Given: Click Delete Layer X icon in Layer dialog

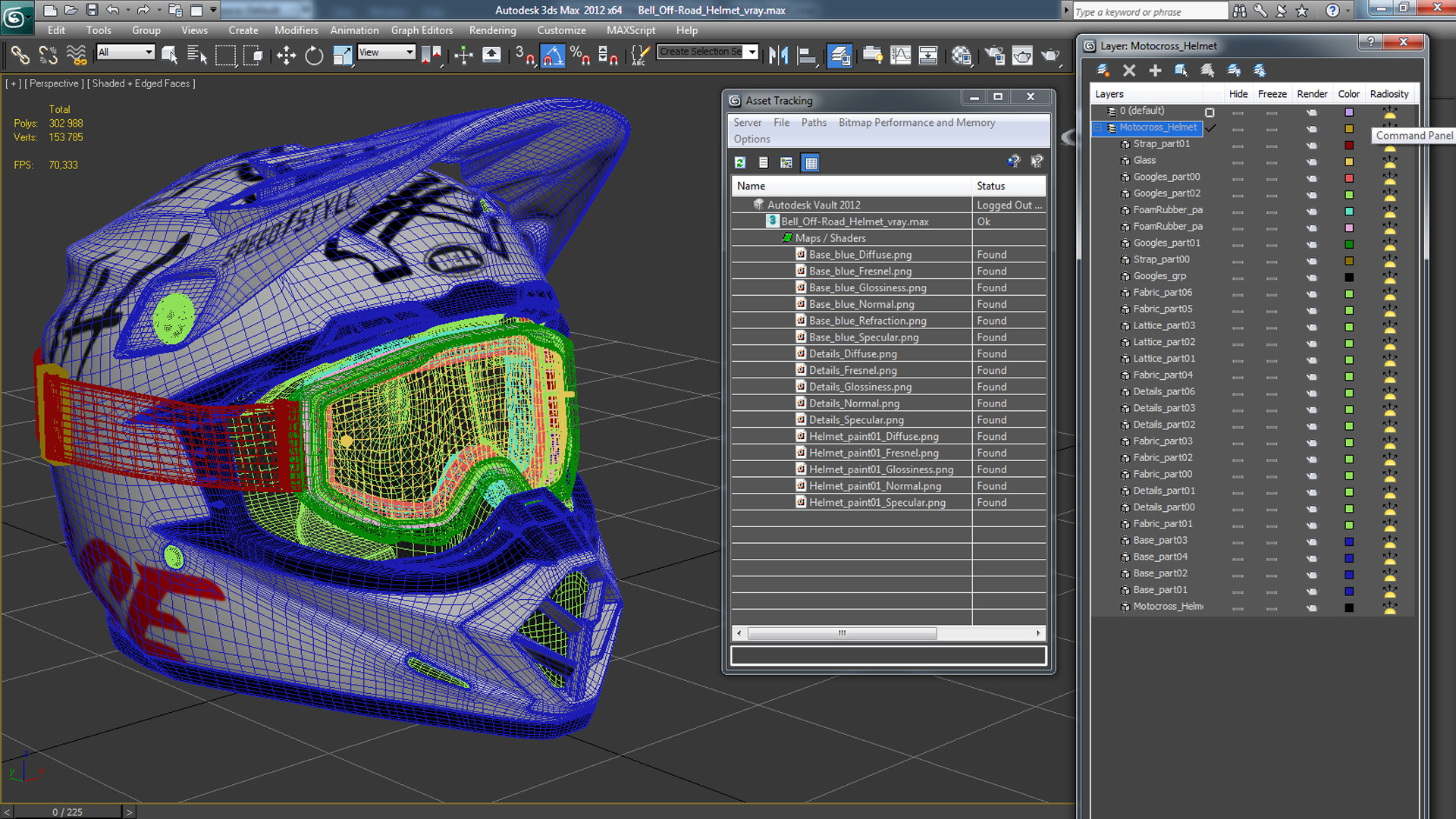Looking at the screenshot, I should [1129, 71].
